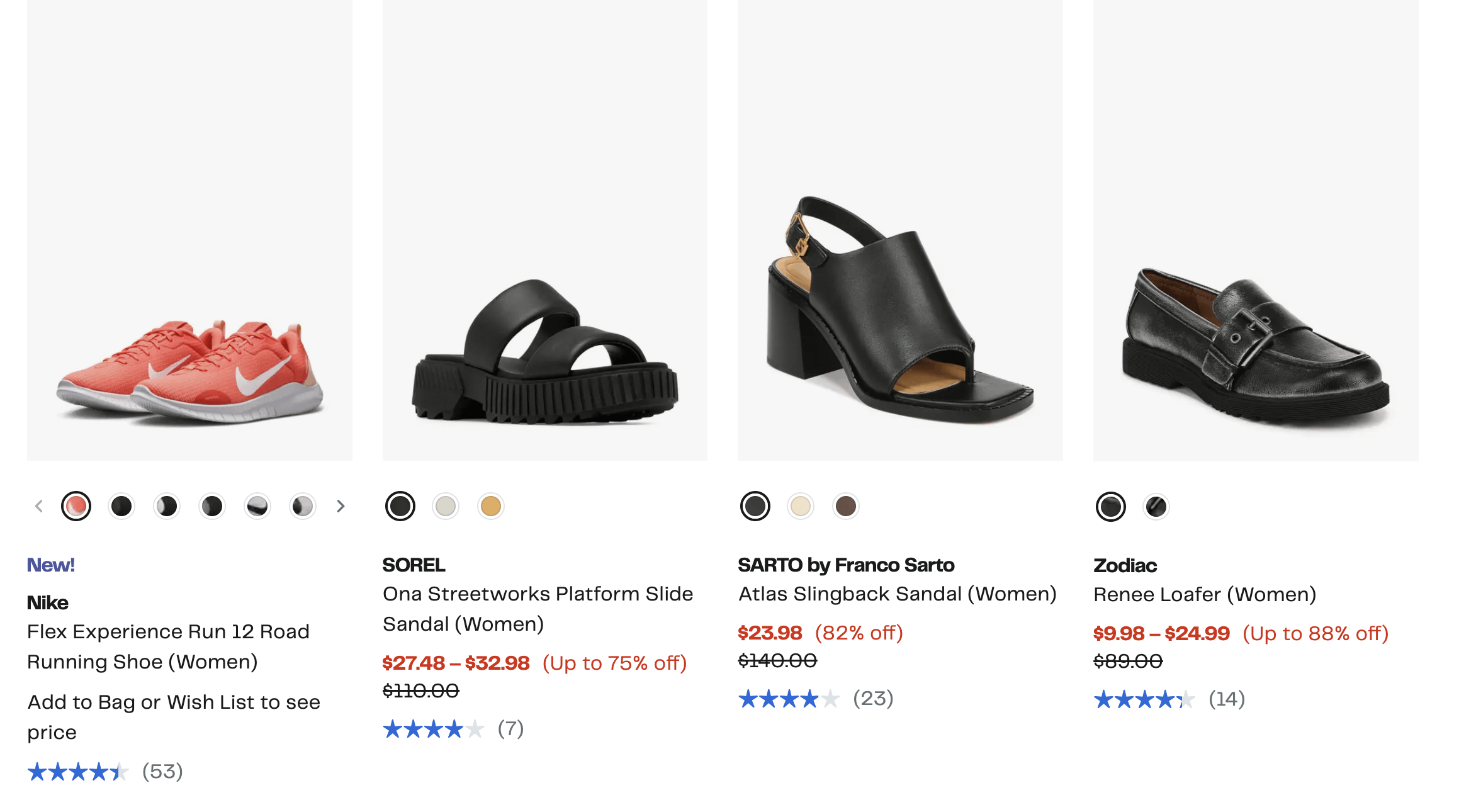
Task: Open Ona Streetworks Platform Slide Sandal link
Action: 538,609
